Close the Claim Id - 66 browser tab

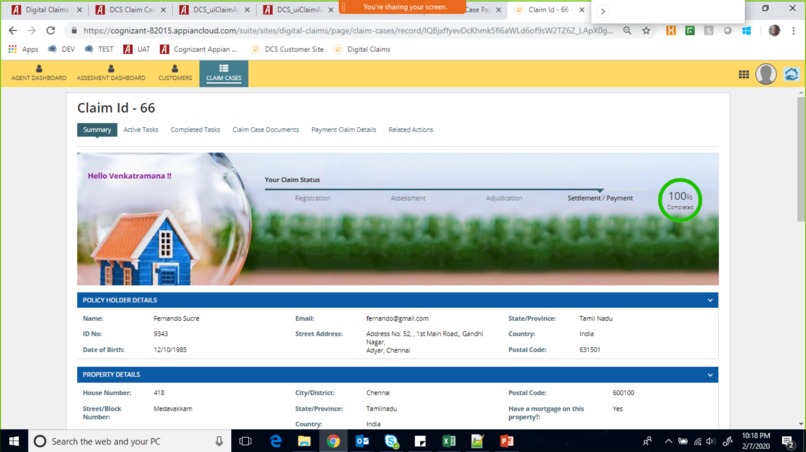pos(581,10)
